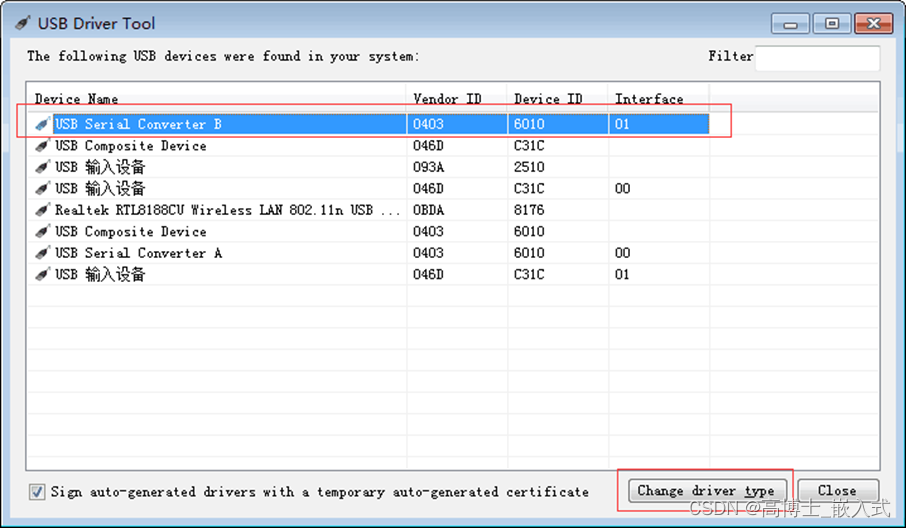The width and height of the screenshot is (906, 528).
Task: Close the dialog with the Close button
Action: coord(838,490)
